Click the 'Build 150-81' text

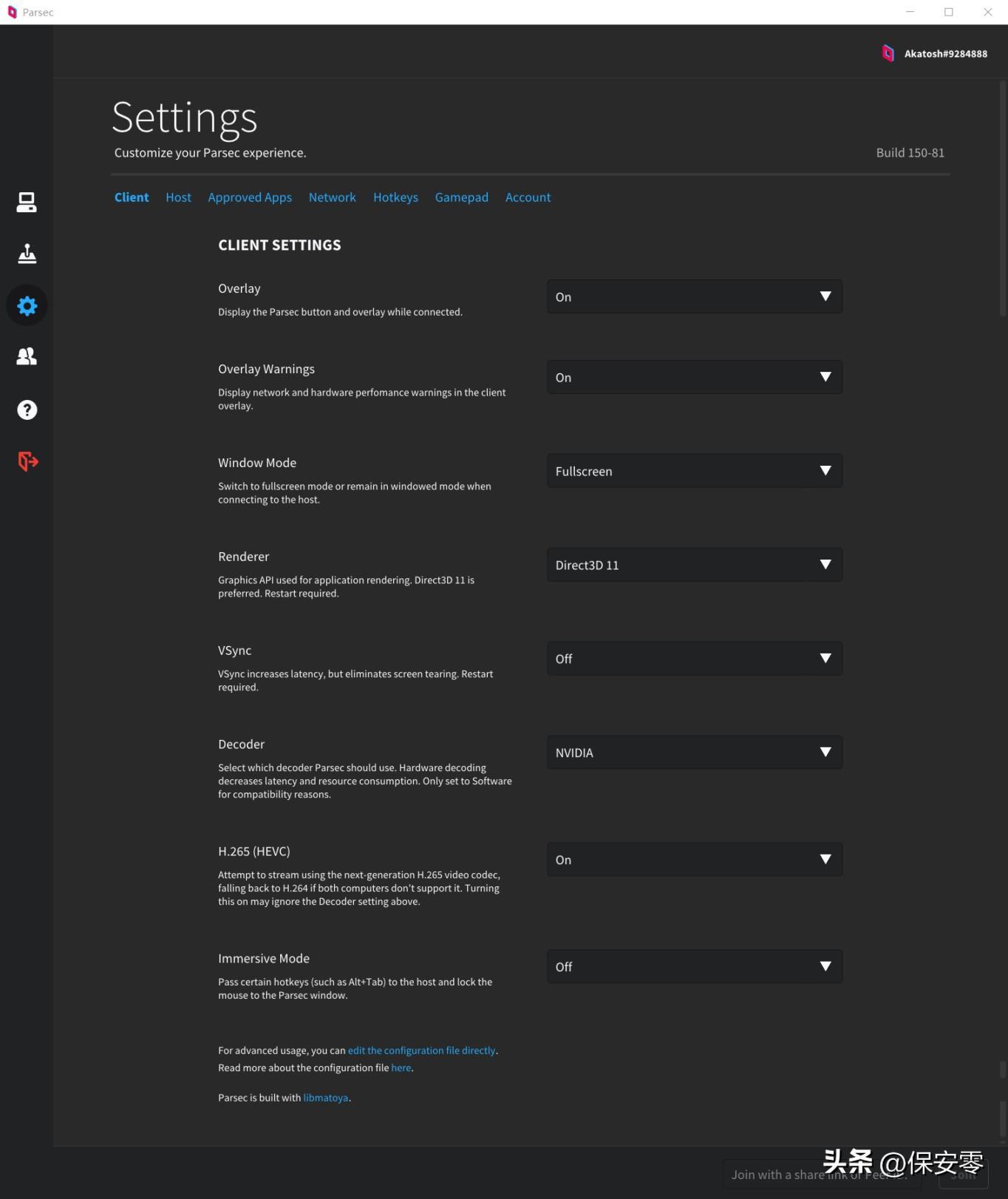910,153
